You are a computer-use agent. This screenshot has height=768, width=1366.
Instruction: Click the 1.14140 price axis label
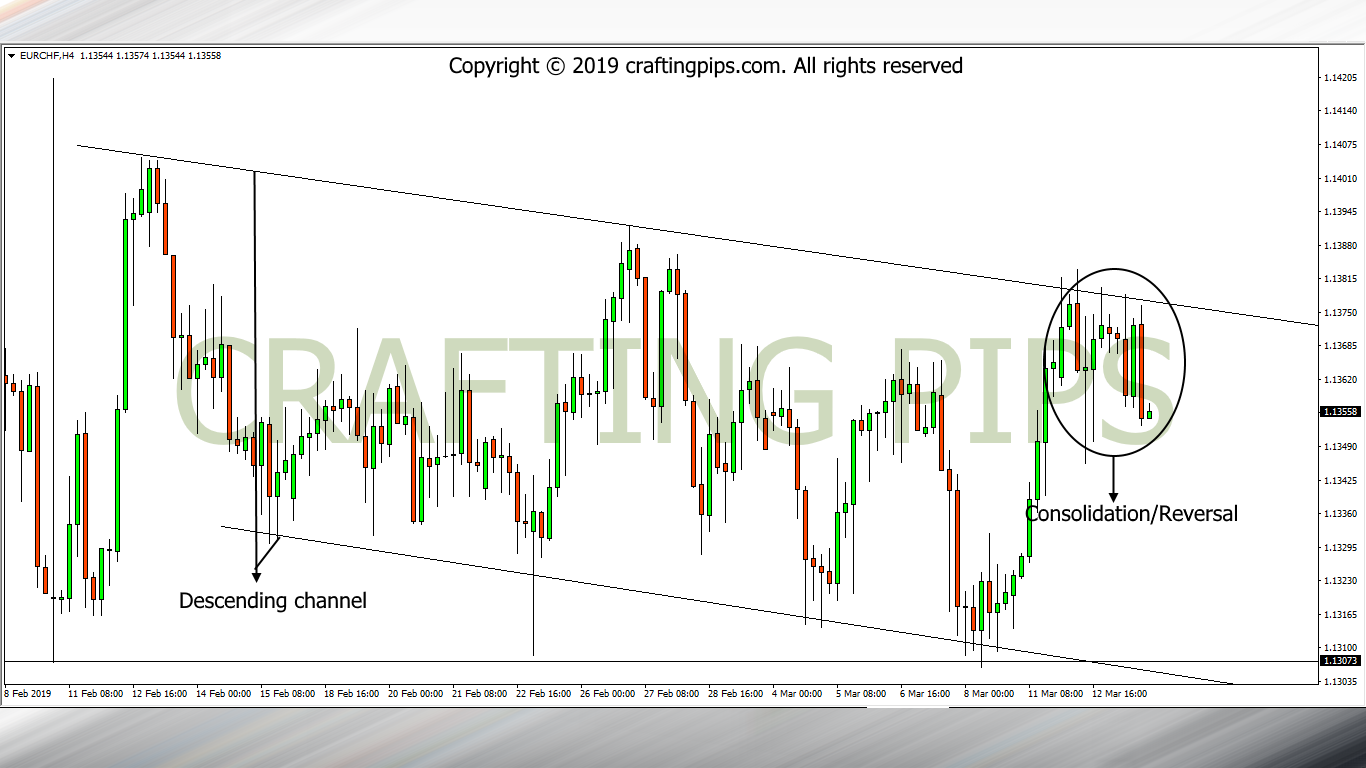1340,112
